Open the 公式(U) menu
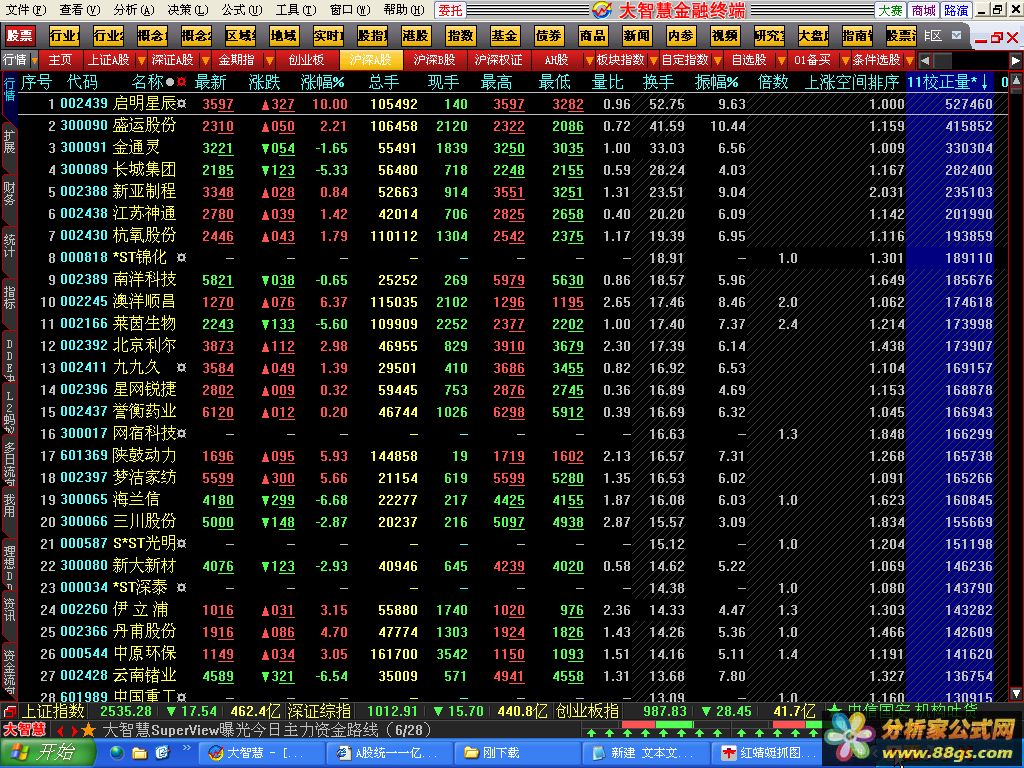The width and height of the screenshot is (1024, 768). point(242,10)
